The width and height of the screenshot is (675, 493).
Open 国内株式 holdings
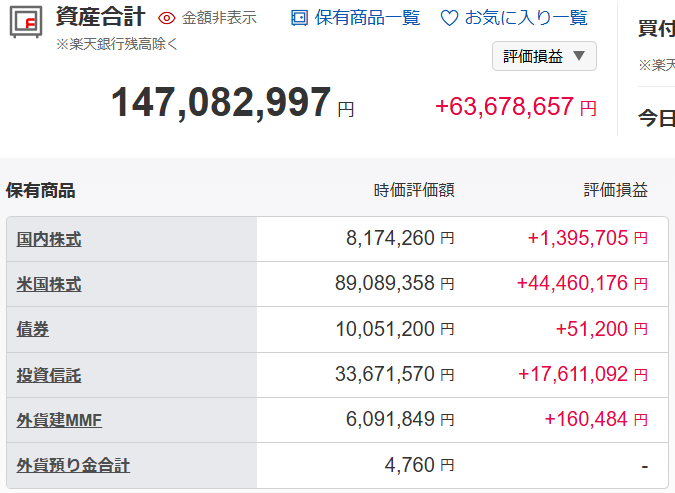[x=49, y=239]
